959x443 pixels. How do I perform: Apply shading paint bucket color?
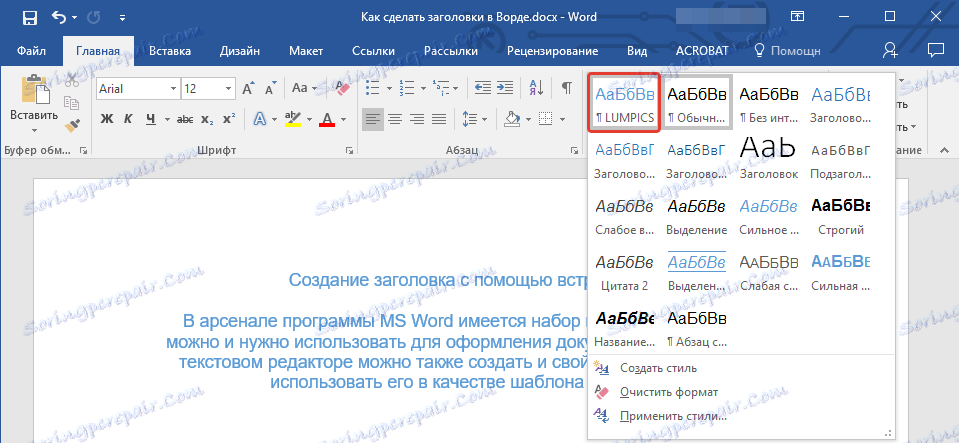[512, 119]
